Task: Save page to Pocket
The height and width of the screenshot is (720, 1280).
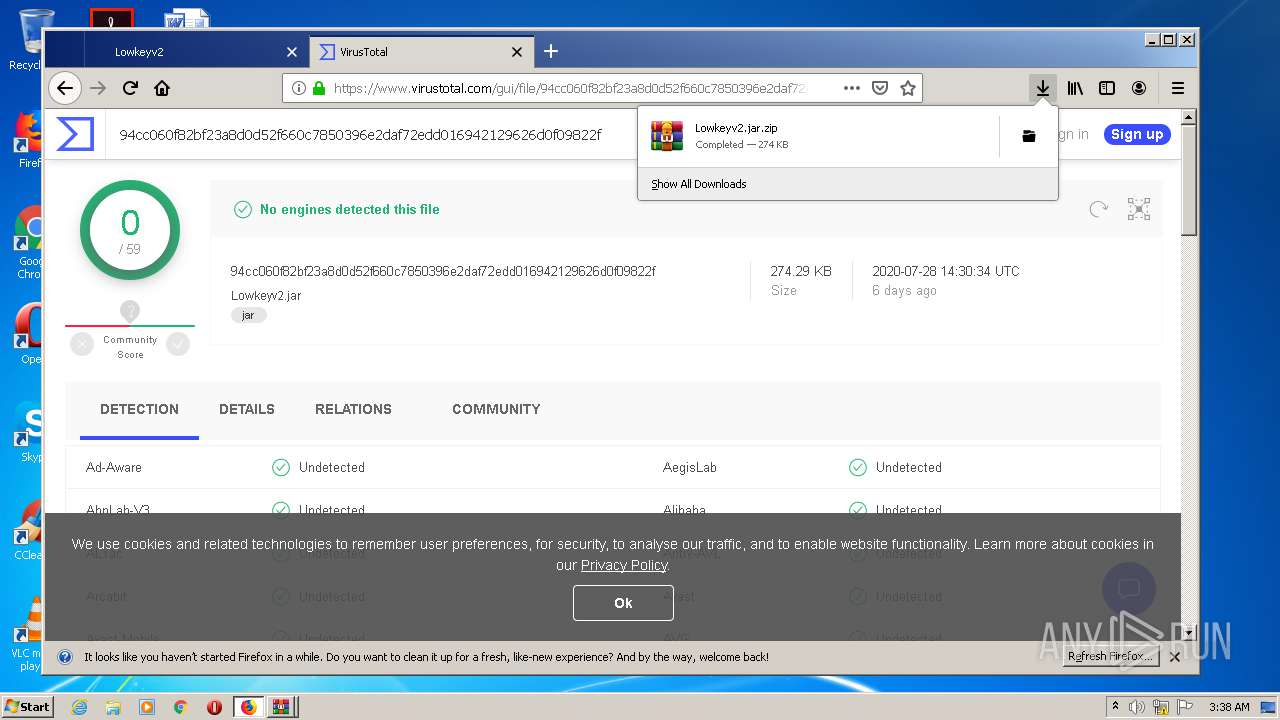Action: click(880, 88)
